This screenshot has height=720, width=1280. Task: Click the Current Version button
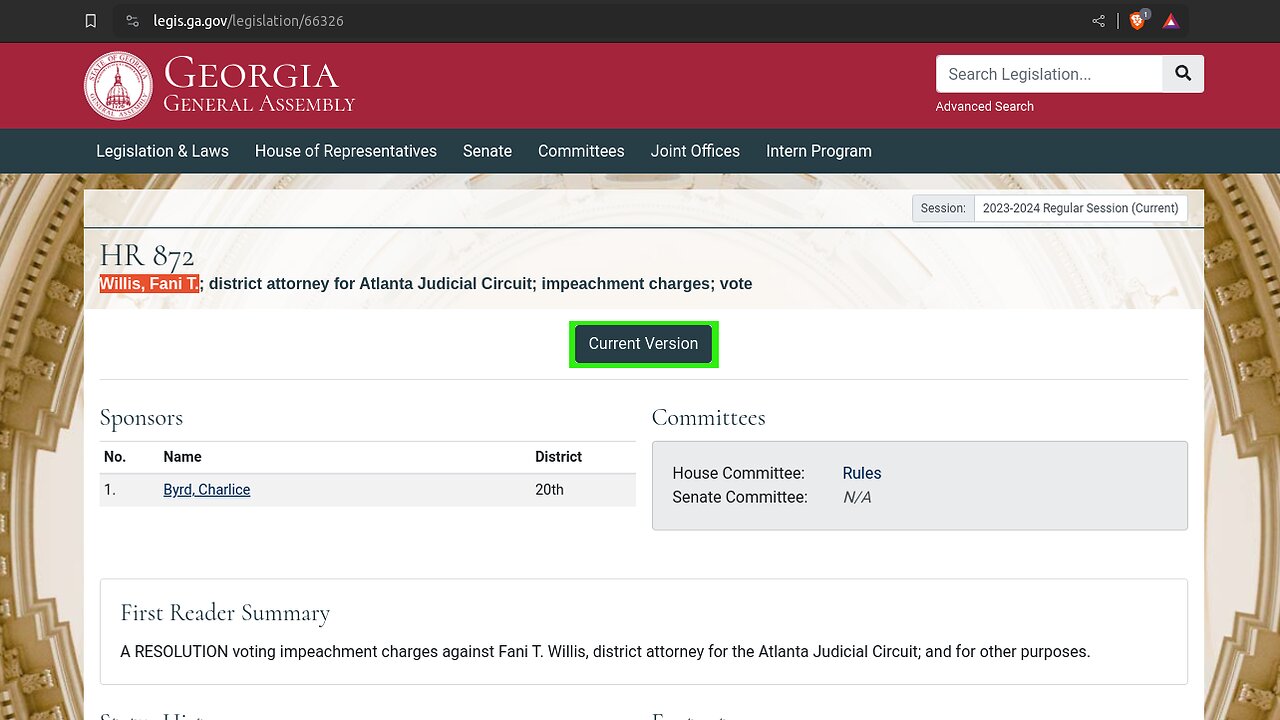point(643,344)
